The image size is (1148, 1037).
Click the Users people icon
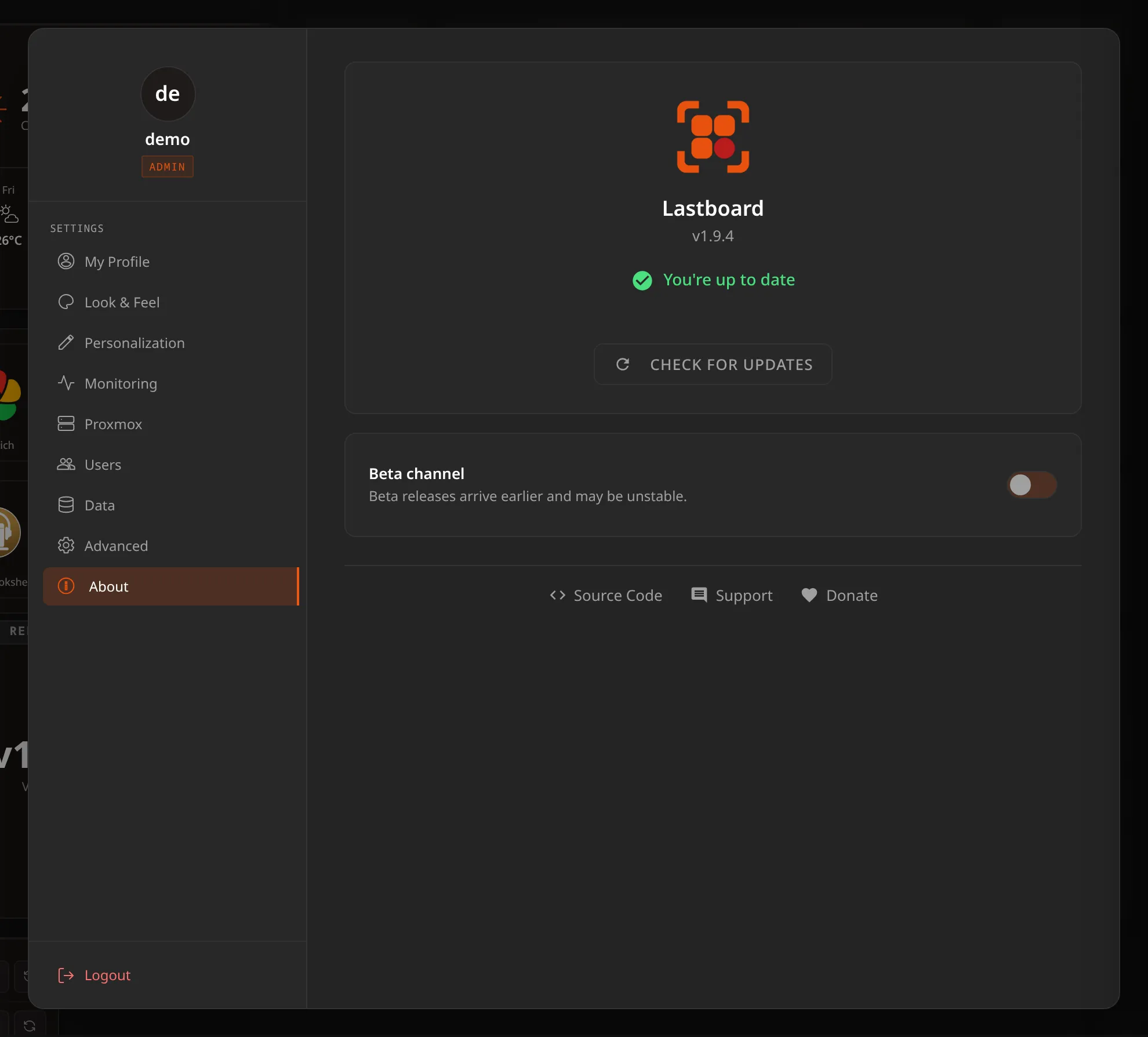pos(66,465)
